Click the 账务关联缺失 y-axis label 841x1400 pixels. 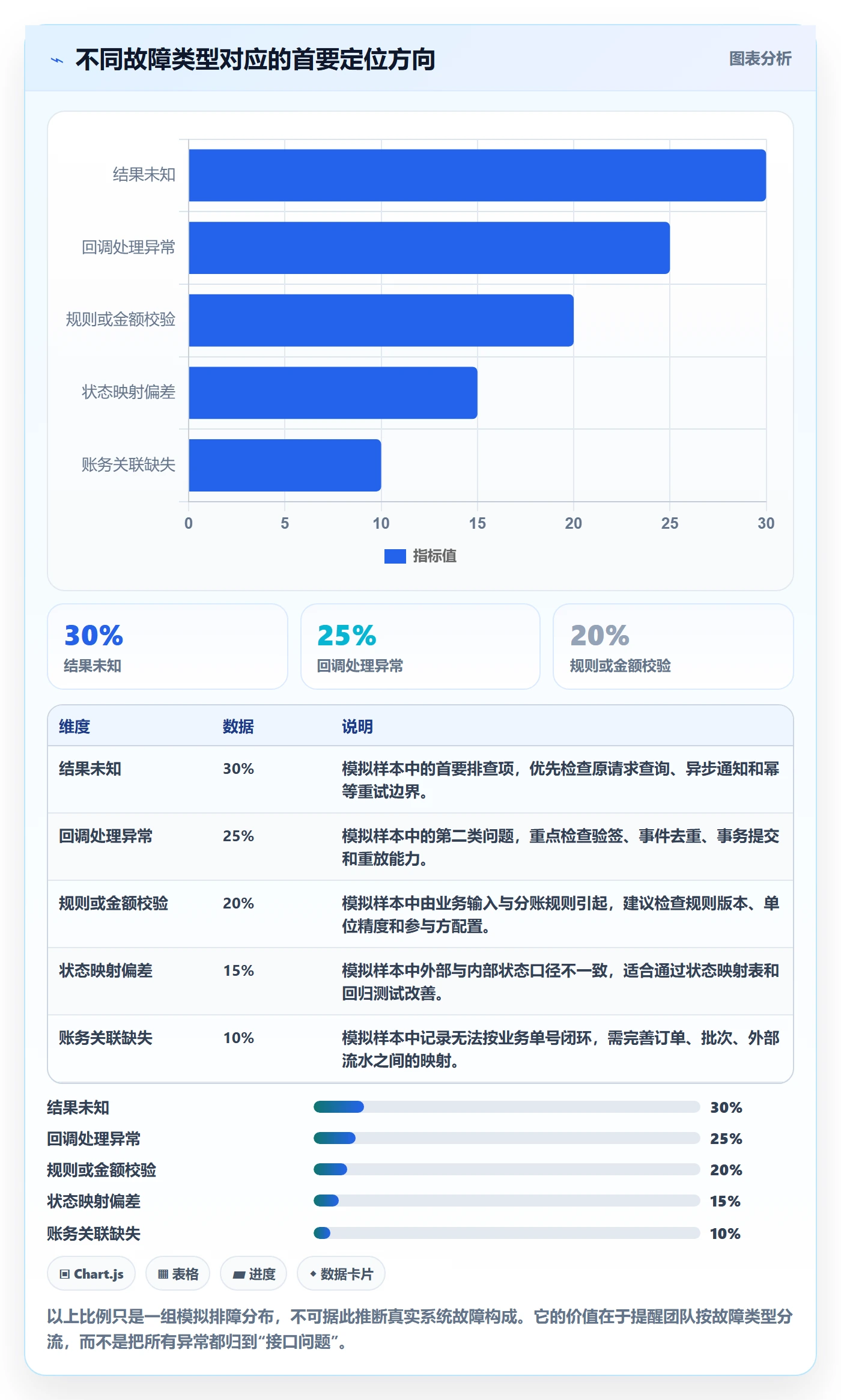tap(129, 464)
